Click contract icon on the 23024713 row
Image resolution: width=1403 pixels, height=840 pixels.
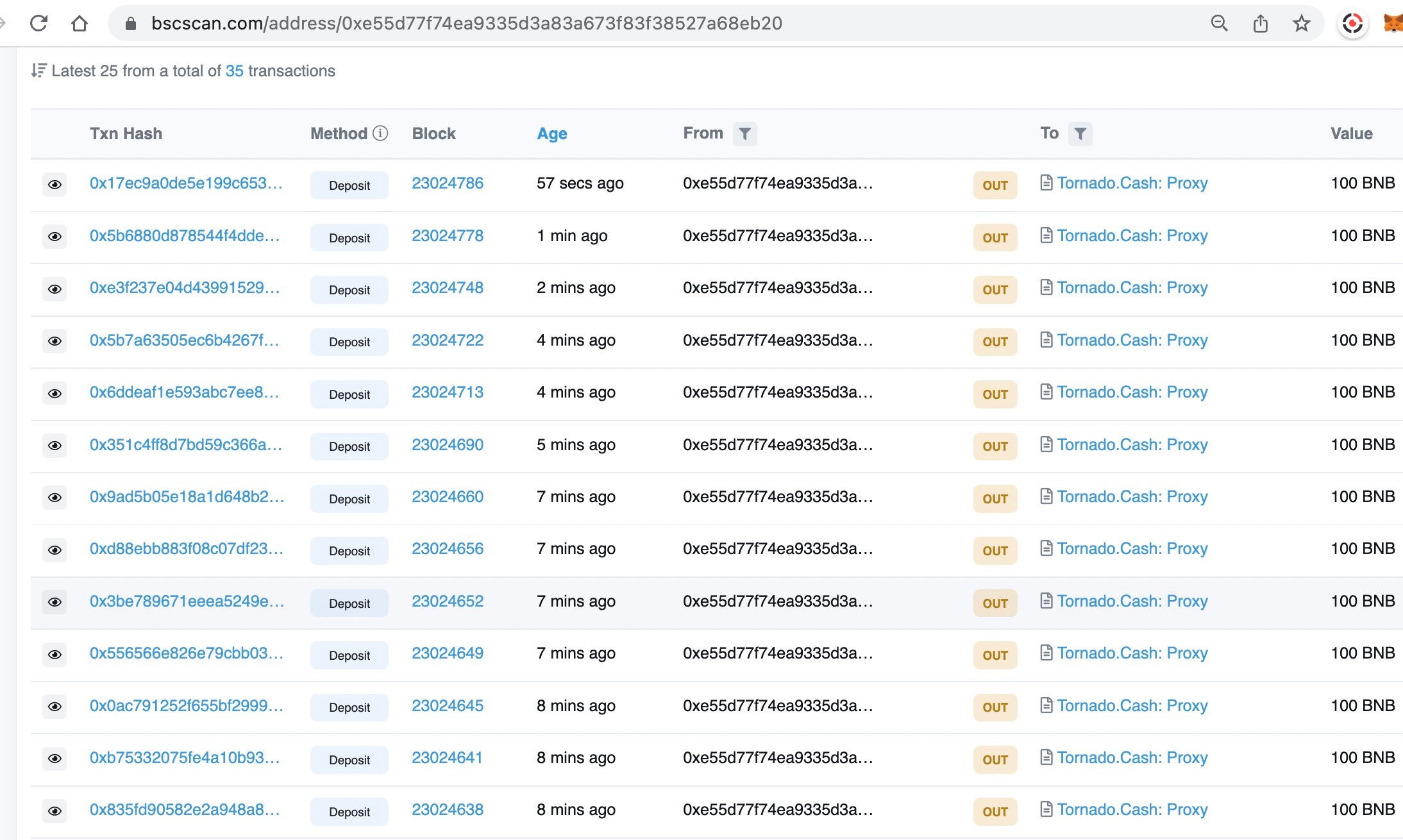[x=1046, y=392]
